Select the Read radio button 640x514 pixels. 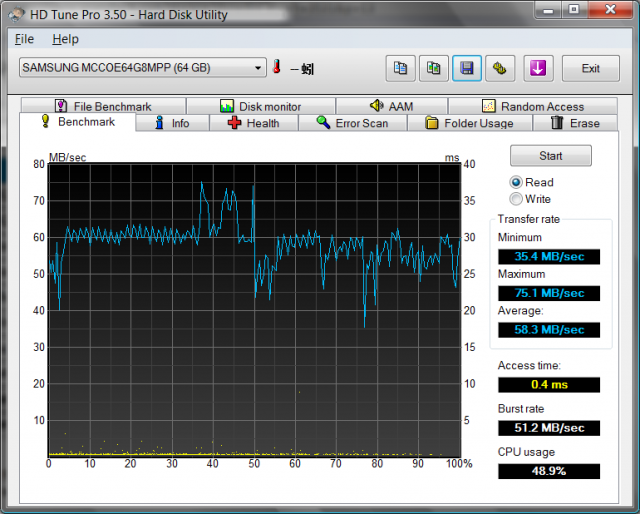coord(516,182)
